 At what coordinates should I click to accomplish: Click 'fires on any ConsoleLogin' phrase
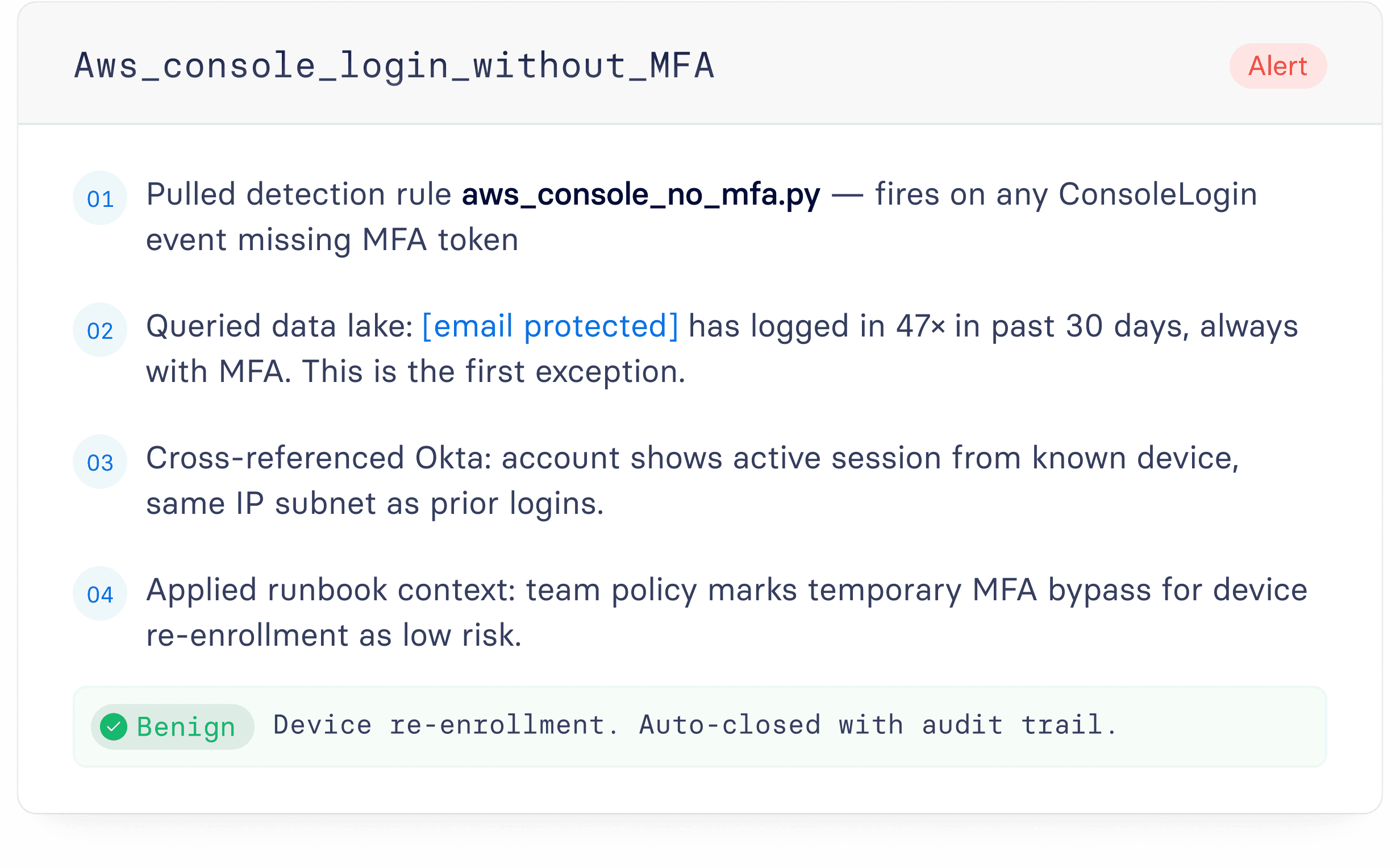click(1066, 194)
